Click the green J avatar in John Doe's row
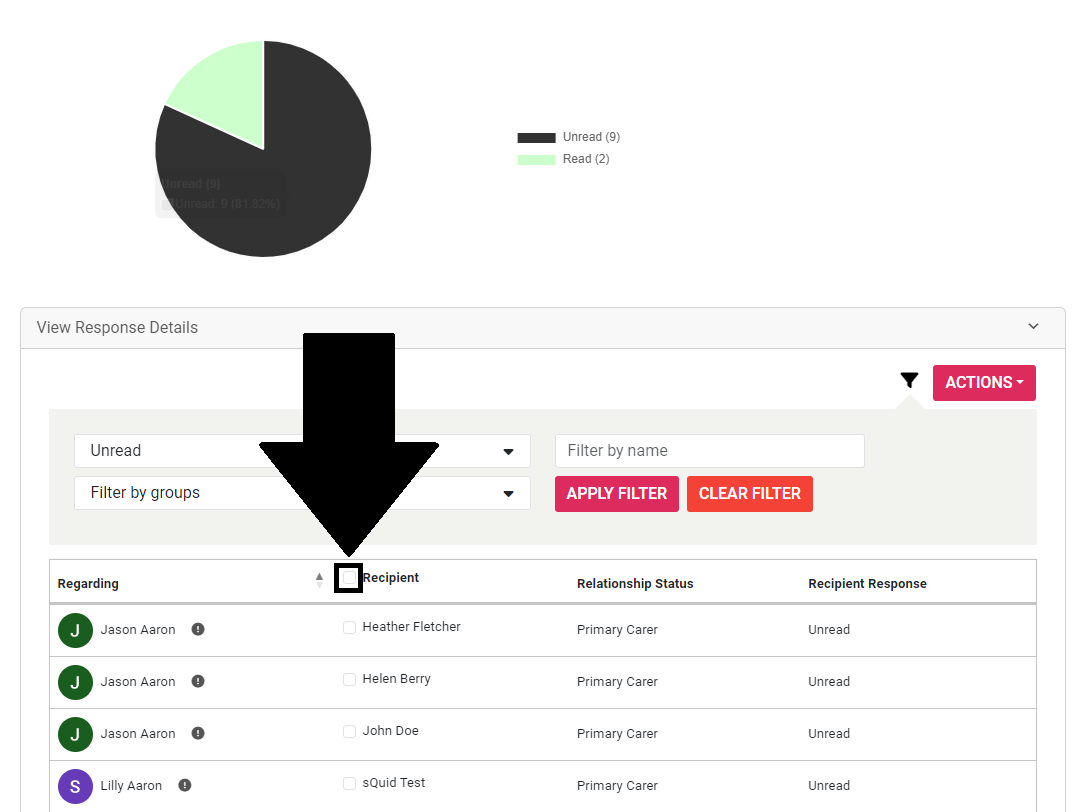 coord(75,734)
